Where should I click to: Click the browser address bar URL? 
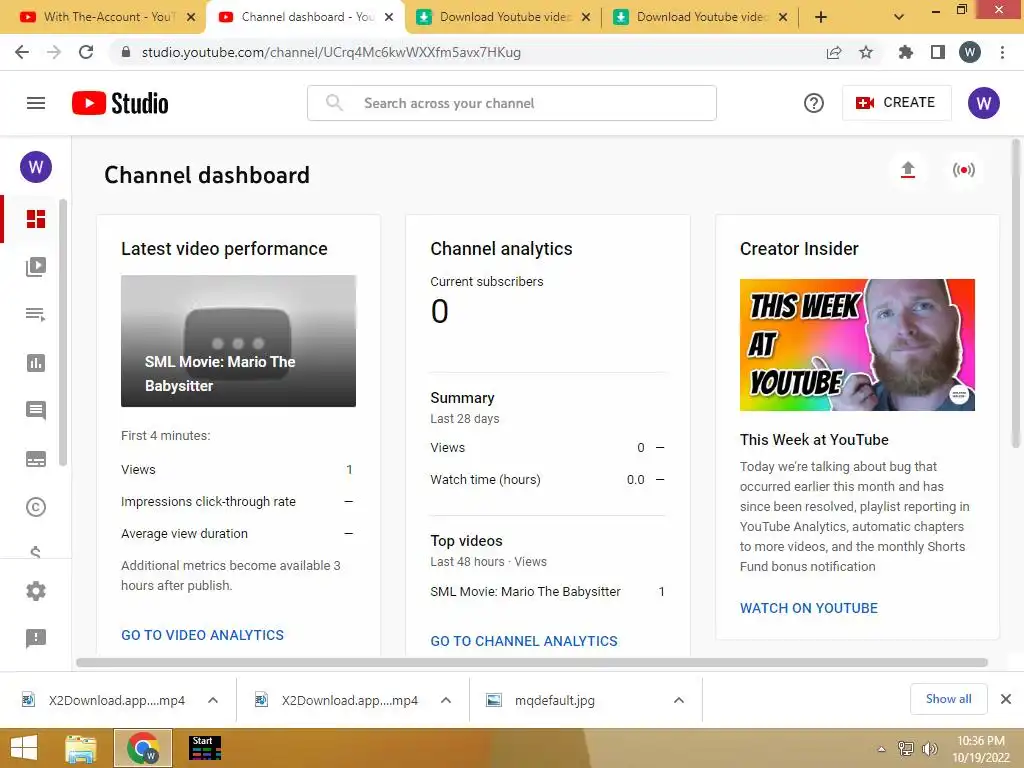tap(331, 52)
